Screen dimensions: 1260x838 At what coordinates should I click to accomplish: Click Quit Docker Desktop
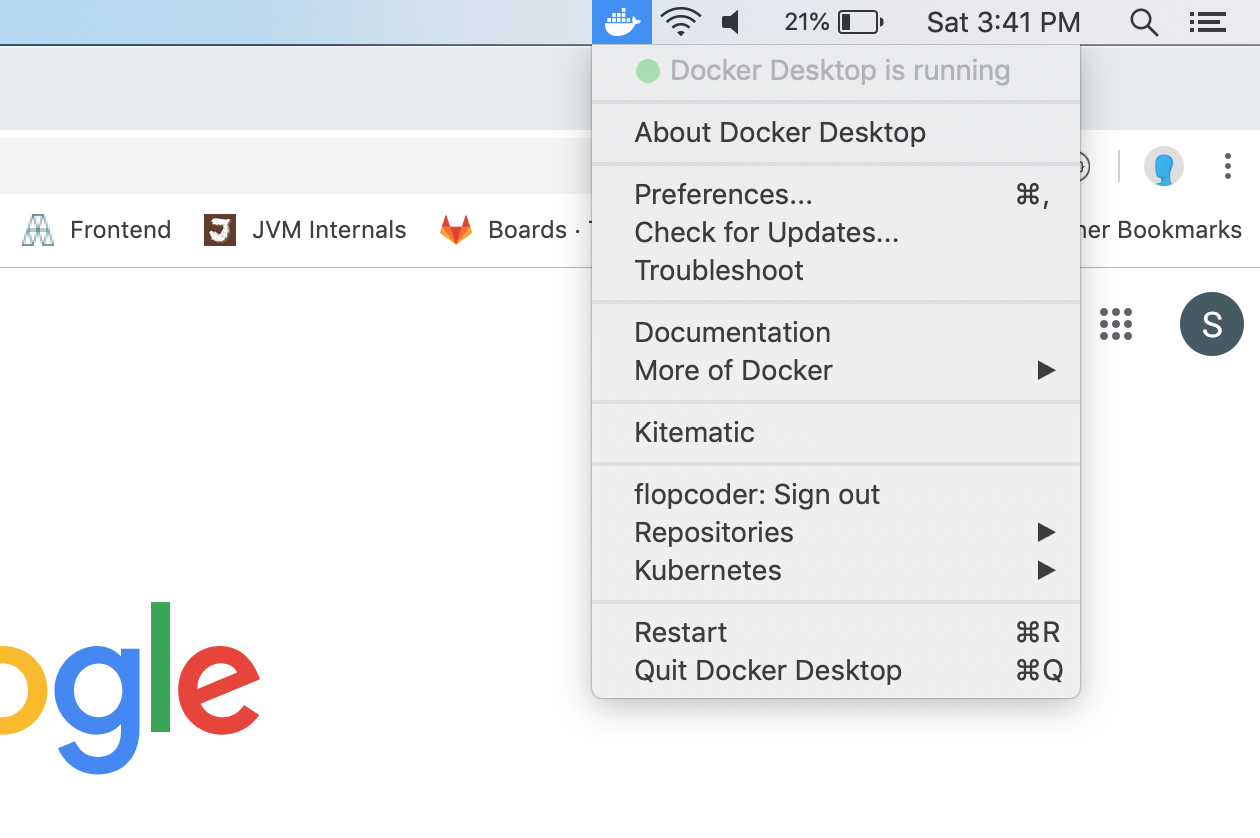point(768,670)
